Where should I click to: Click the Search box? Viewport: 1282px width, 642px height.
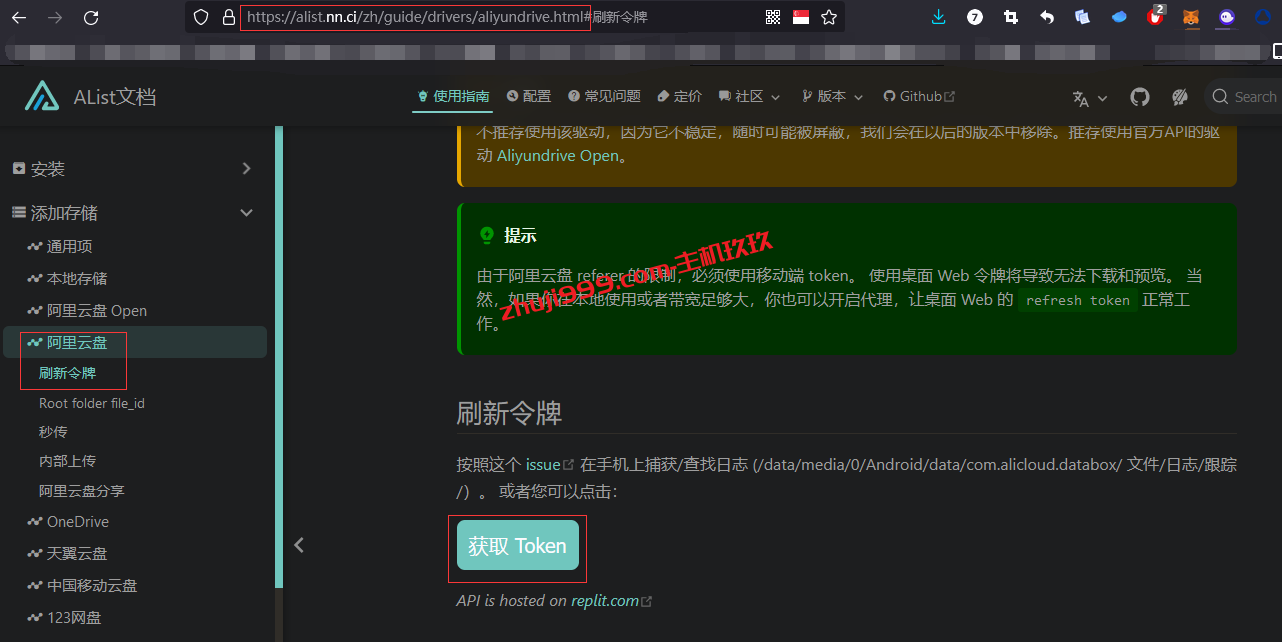pyautogui.click(x=1243, y=97)
